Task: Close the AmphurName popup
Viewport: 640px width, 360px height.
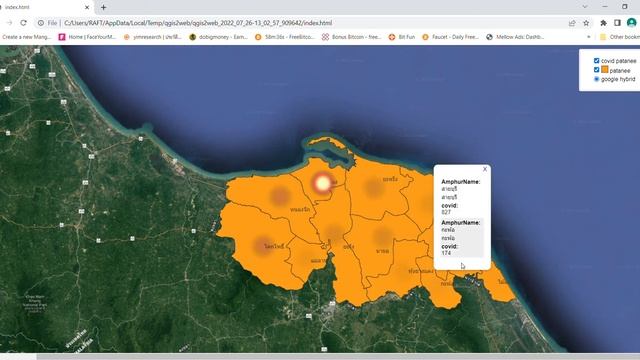Action: click(485, 169)
